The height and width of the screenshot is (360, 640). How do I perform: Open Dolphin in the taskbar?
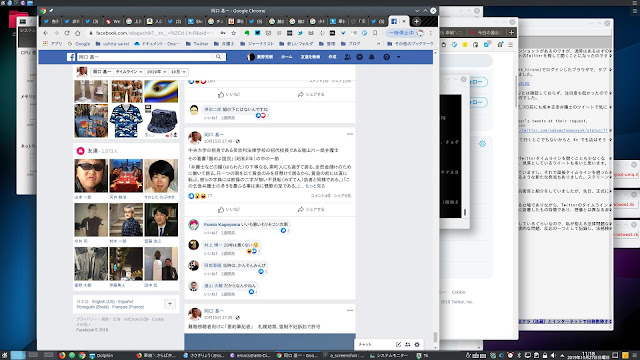point(101,356)
